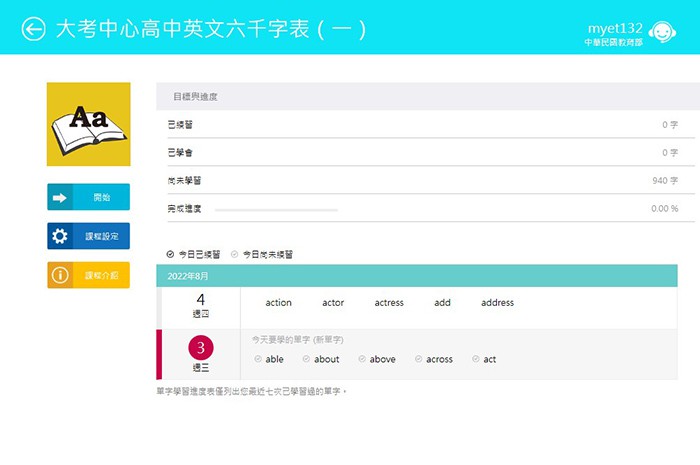Click the back arrow icon in header
This screenshot has width=700, height=465.
tap(34, 29)
